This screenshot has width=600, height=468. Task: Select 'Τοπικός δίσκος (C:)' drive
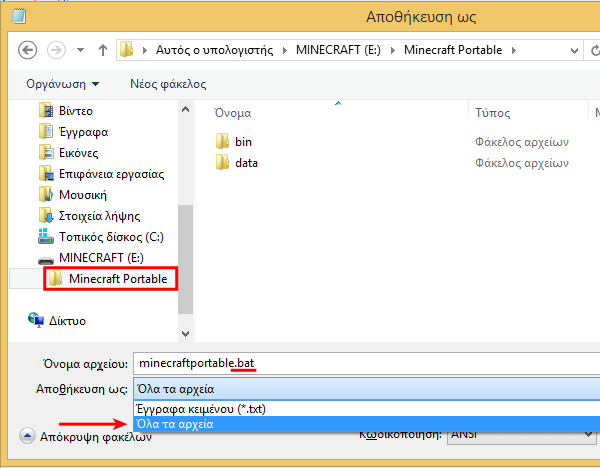click(x=111, y=237)
